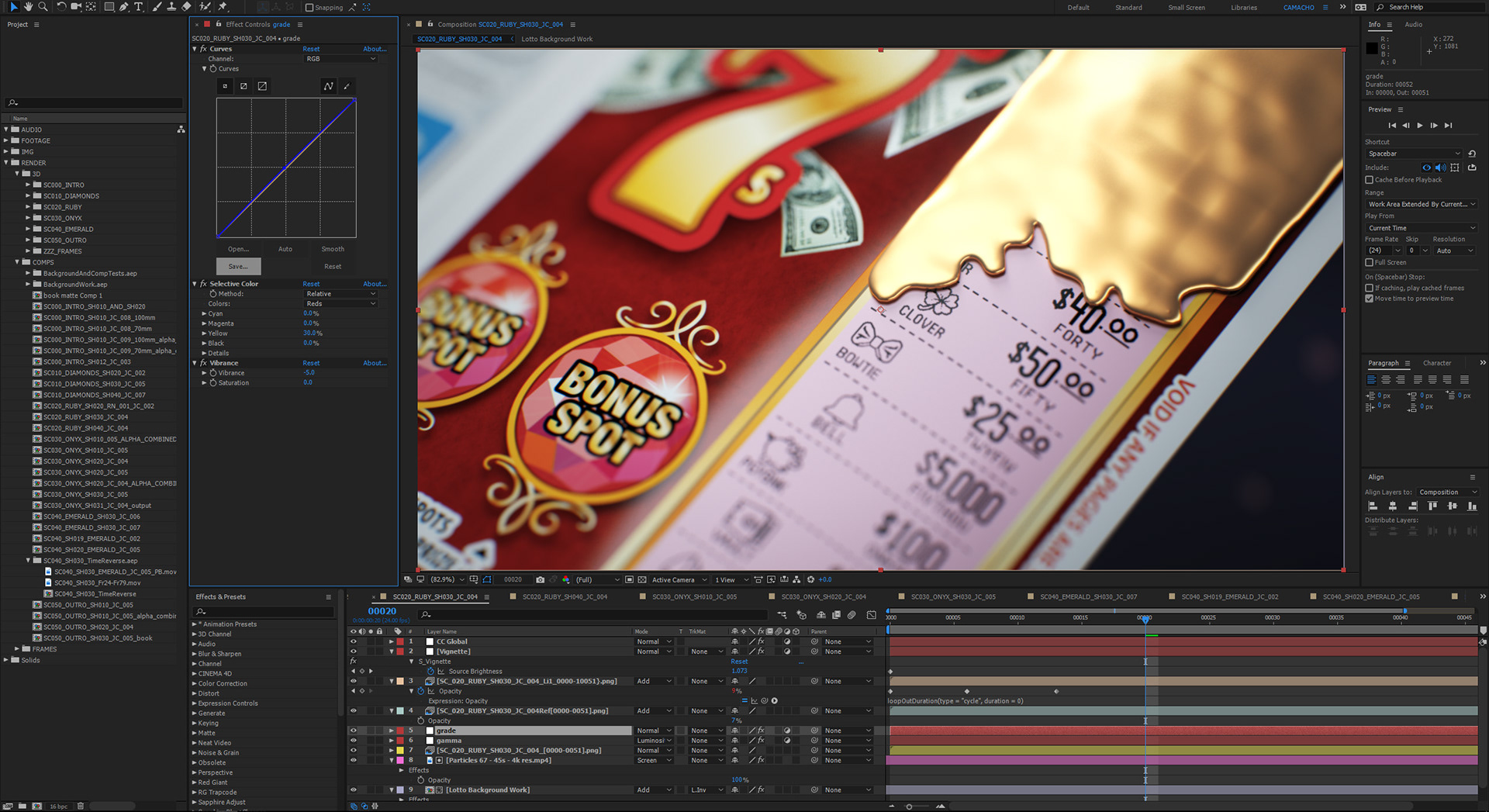The image size is (1489, 812).
Task: Open the Active Camera dropdown
Action: click(679, 579)
